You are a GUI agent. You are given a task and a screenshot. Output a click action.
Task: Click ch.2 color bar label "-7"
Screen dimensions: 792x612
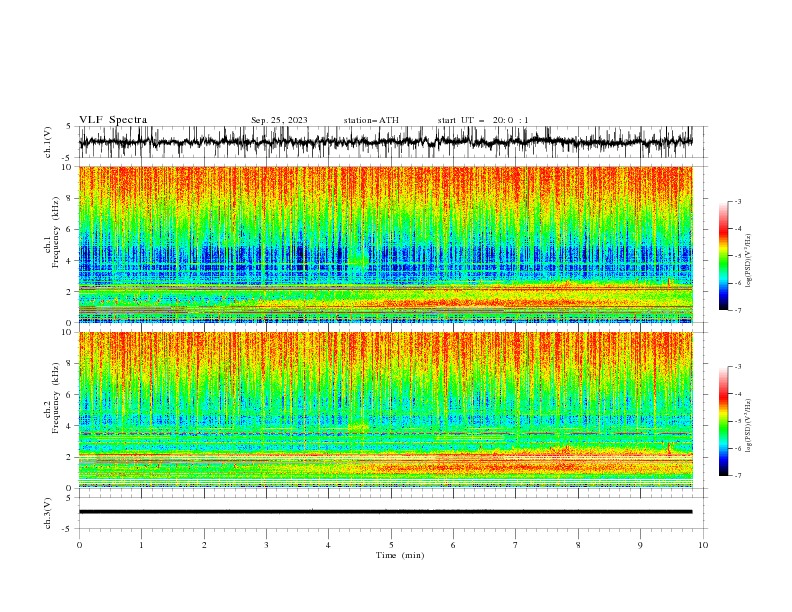click(738, 476)
